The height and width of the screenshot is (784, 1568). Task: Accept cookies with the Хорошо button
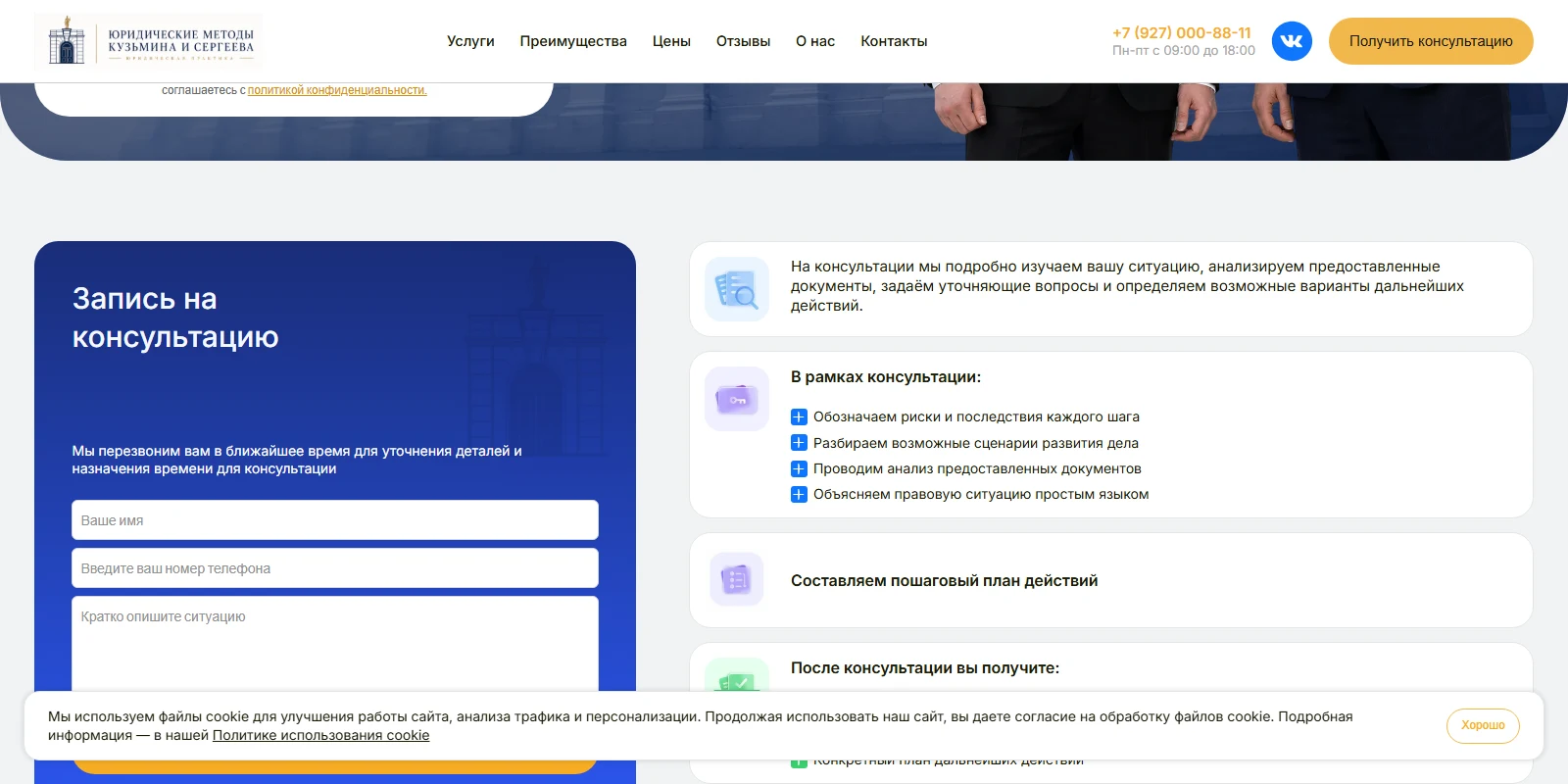tap(1483, 725)
